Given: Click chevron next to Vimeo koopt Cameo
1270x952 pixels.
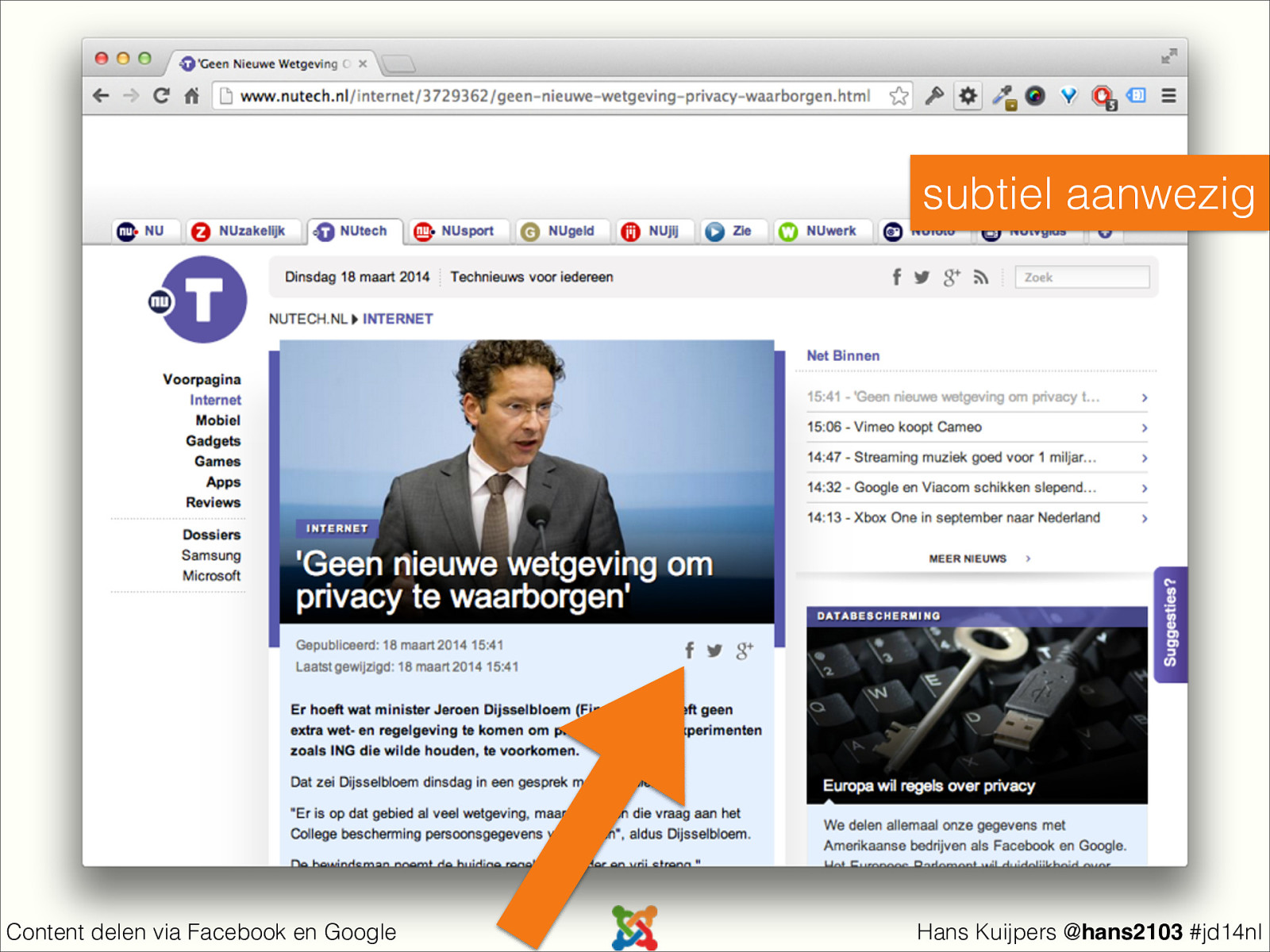Looking at the screenshot, I should (x=1144, y=428).
